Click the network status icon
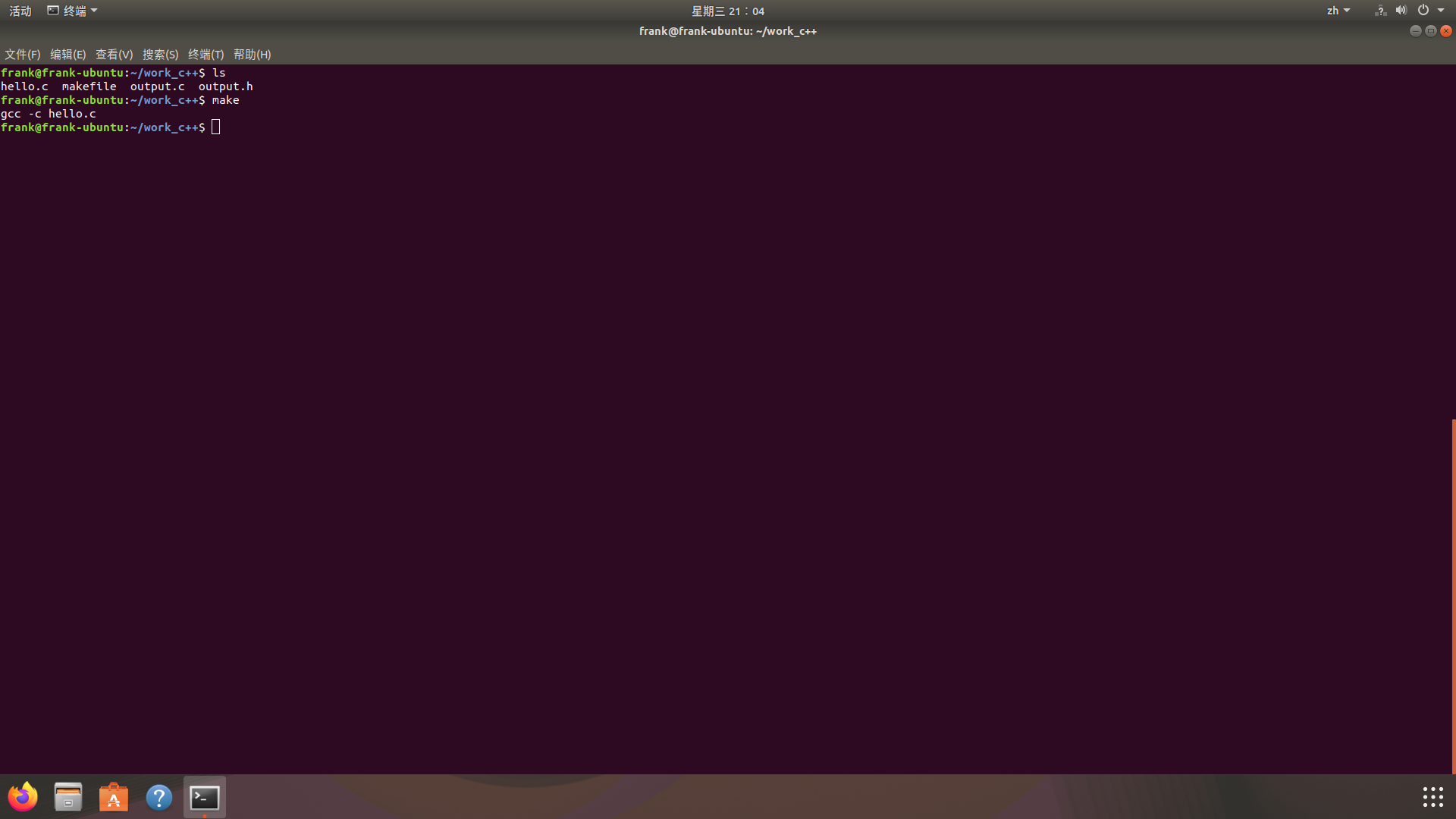The image size is (1456, 819). click(1380, 11)
